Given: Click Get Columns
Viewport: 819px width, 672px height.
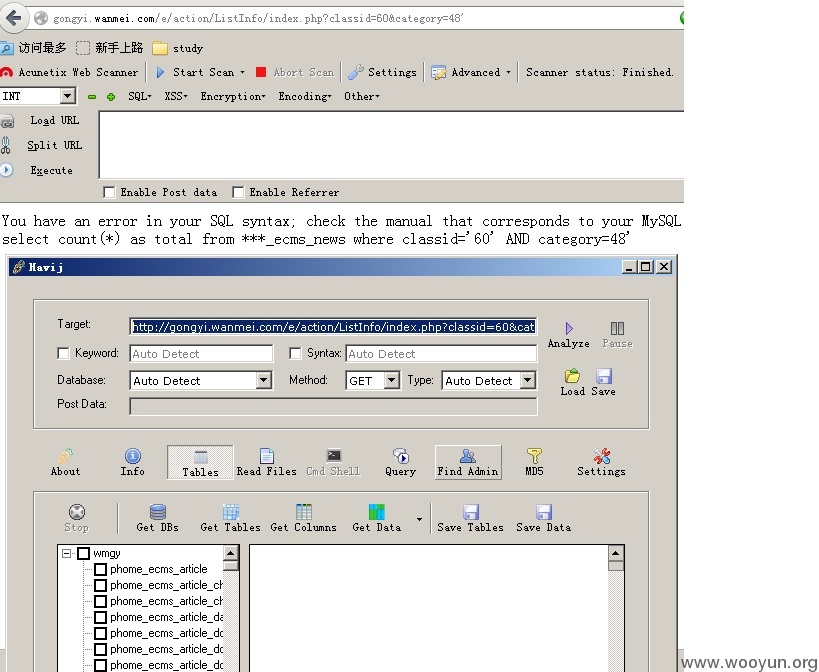Looking at the screenshot, I should 303,518.
